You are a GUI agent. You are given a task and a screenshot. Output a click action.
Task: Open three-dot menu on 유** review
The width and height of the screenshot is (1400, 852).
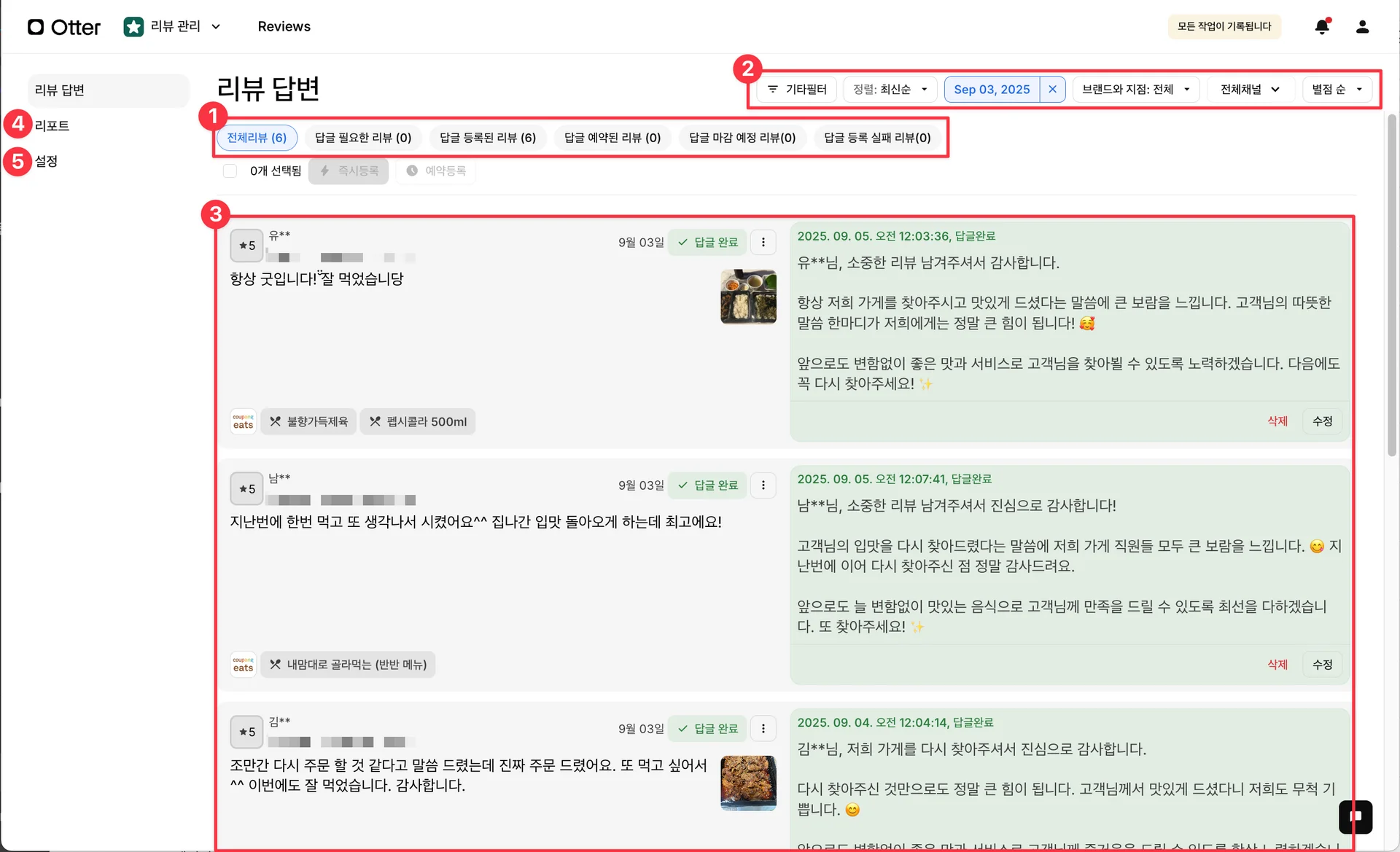763,242
